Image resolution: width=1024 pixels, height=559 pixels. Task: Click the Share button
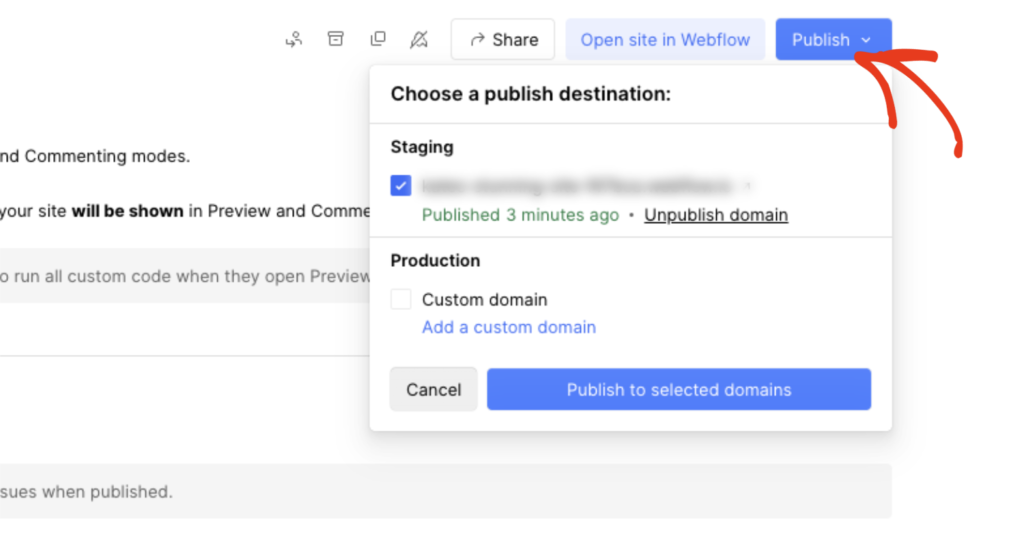click(503, 40)
